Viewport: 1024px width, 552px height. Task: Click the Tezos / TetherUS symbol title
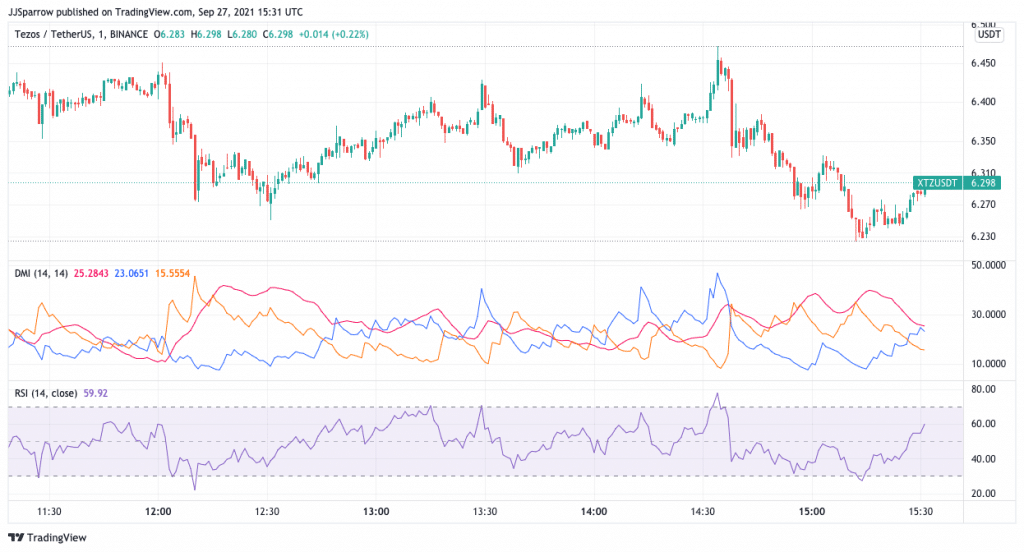(x=54, y=34)
